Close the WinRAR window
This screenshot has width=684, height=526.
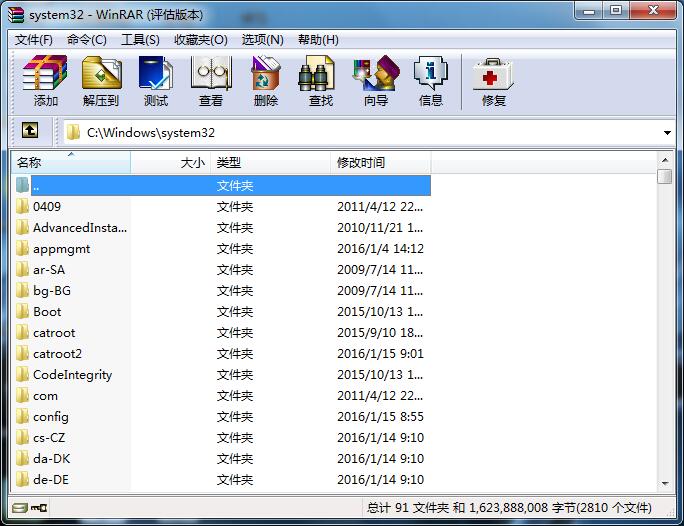tap(653, 11)
